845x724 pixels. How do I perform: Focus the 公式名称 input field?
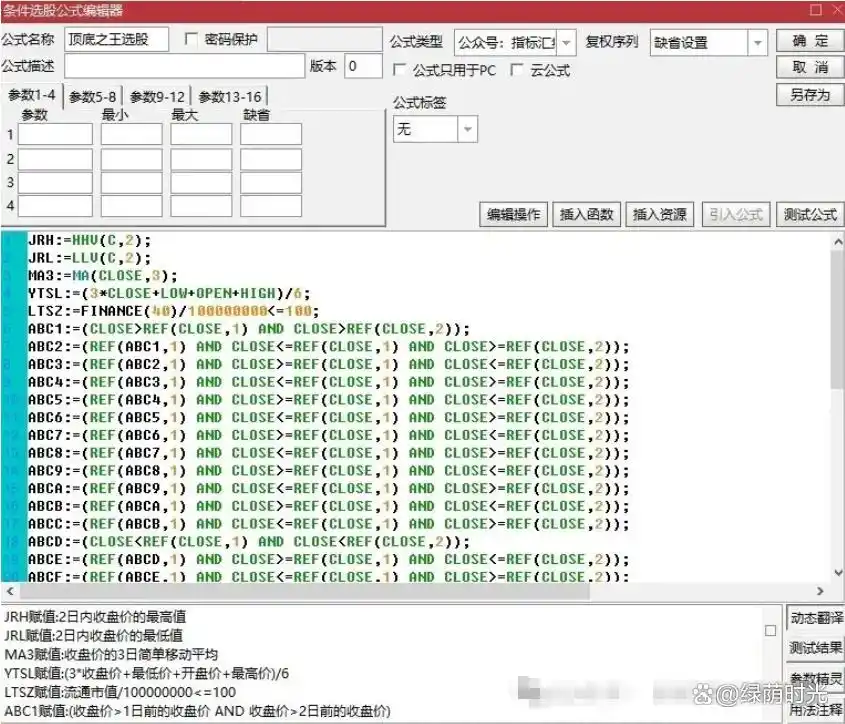tap(116, 39)
